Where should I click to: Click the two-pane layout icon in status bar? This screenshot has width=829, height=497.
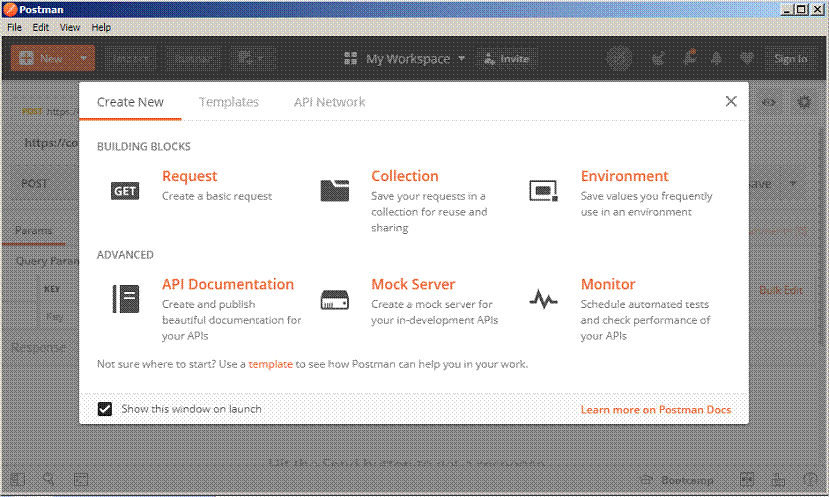747,480
